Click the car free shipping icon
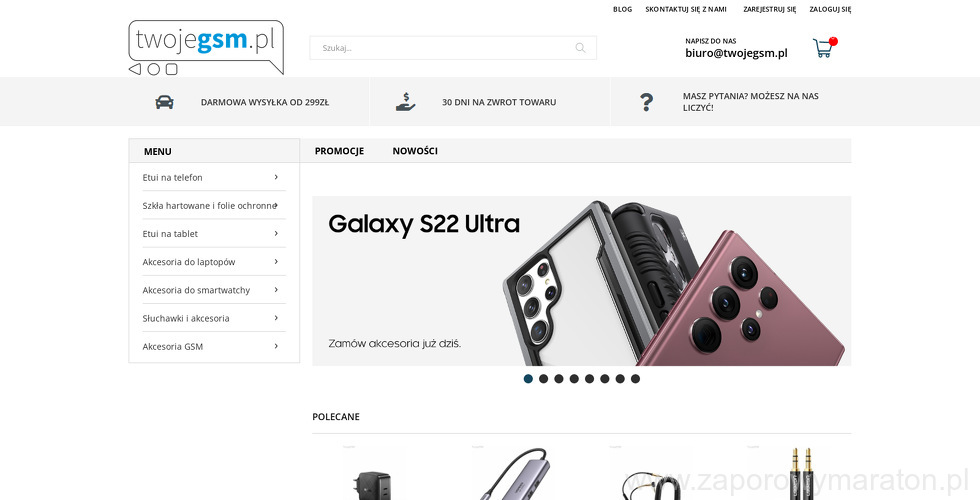Viewport: 980px width, 500px height. coord(164,102)
